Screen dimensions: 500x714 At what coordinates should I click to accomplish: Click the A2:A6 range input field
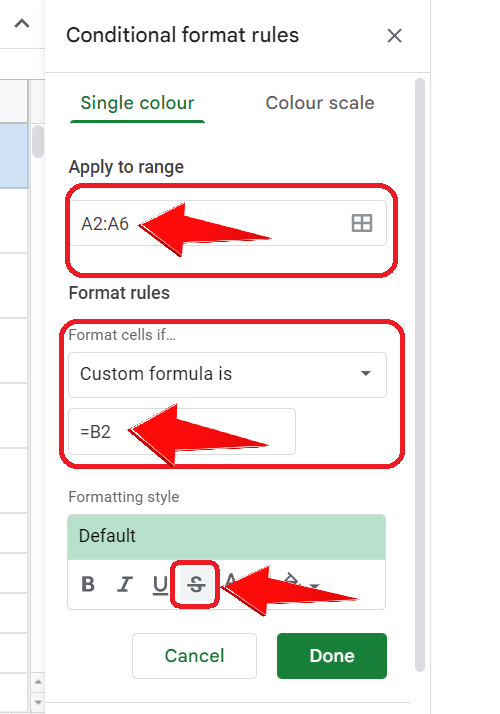tap(228, 223)
